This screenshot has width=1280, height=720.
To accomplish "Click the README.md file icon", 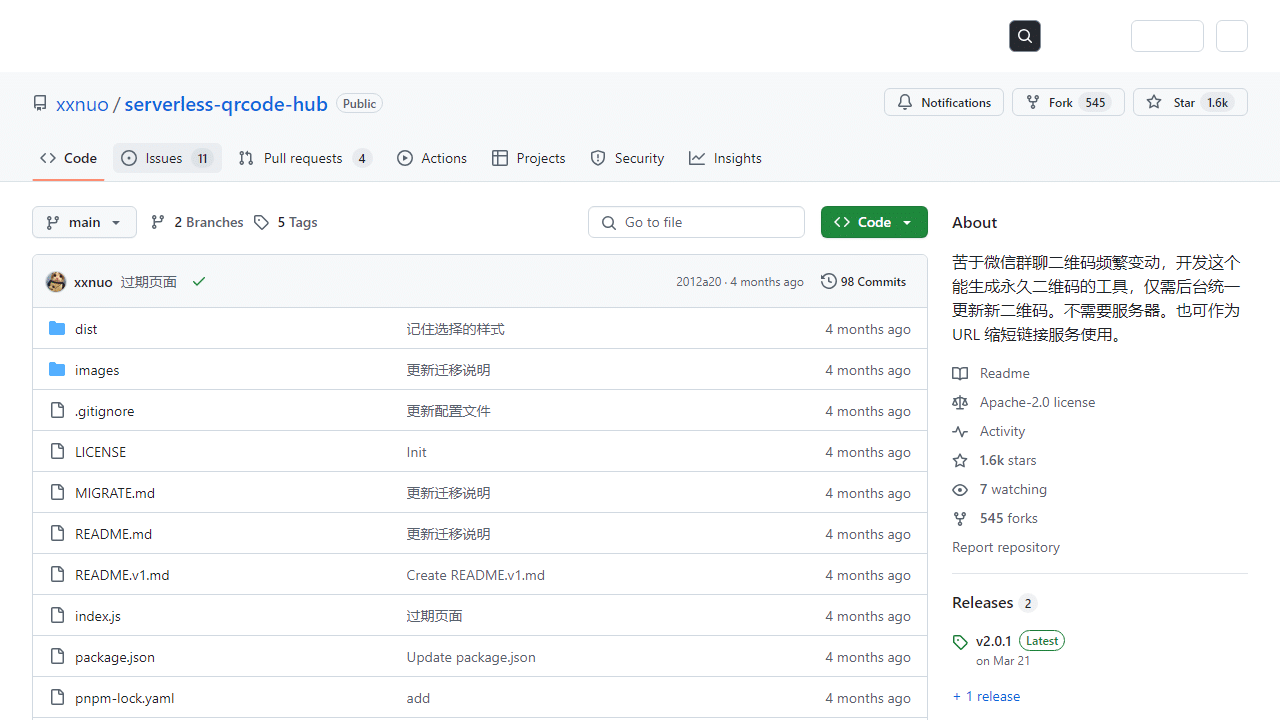I will [57, 534].
